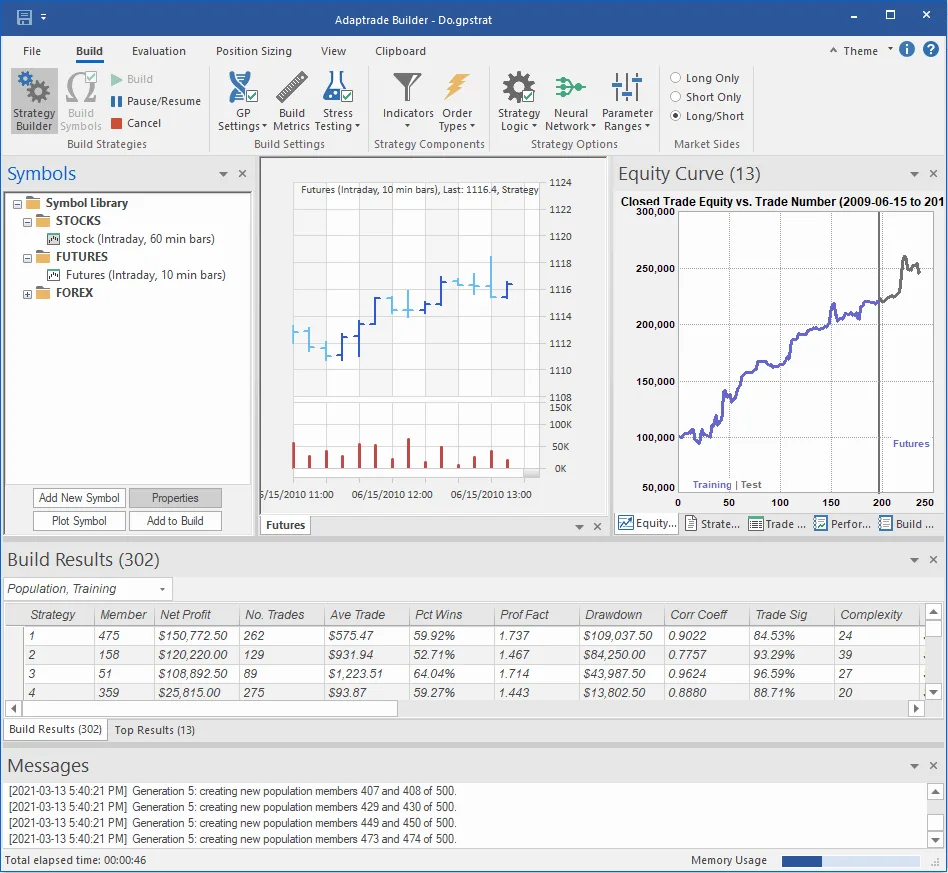Click the Add New Symbol button

pos(79,498)
